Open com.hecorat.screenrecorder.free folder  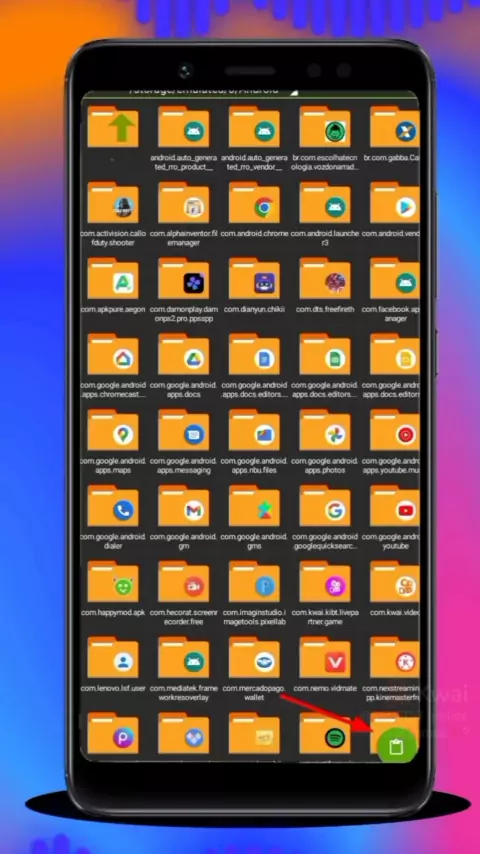184,581
